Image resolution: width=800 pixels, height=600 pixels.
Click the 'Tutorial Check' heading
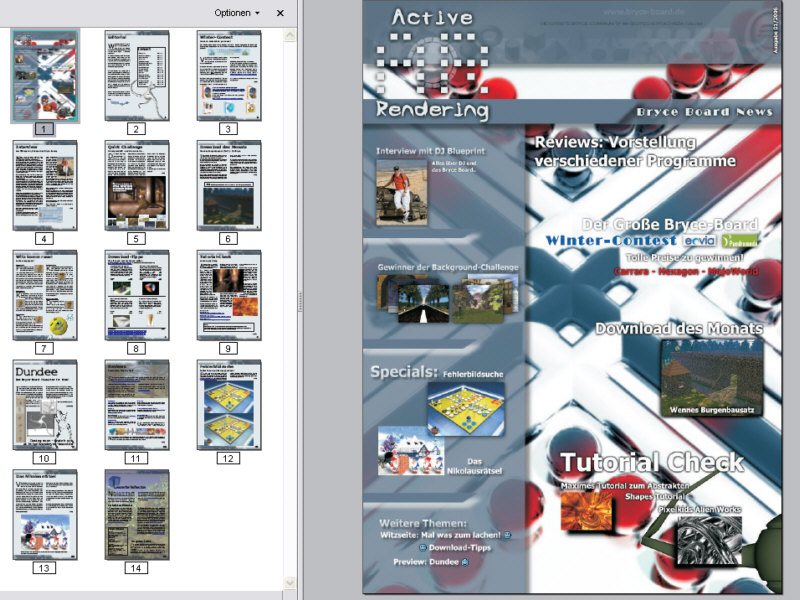(652, 462)
